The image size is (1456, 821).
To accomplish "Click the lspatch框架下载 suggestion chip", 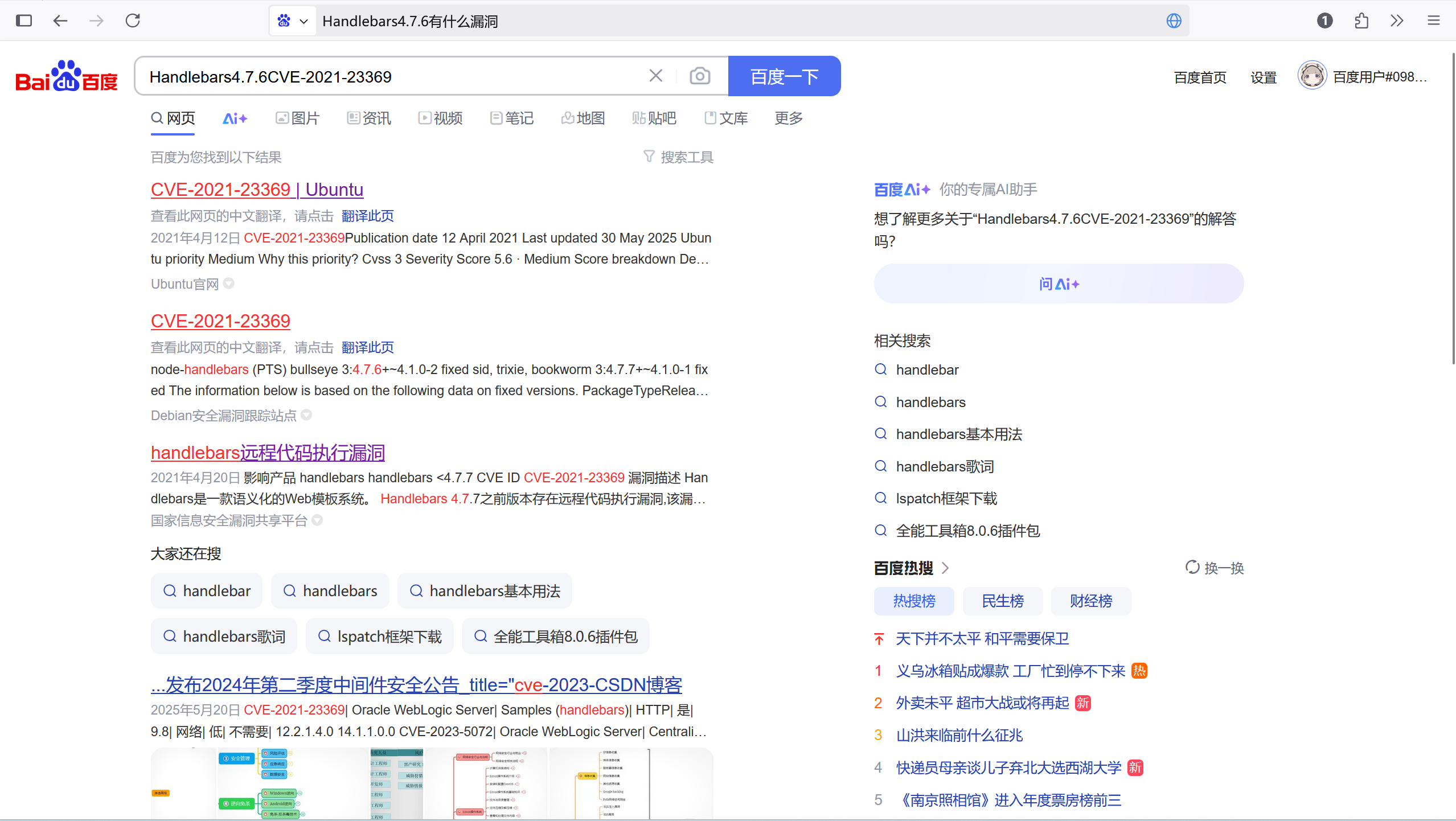I will click(379, 636).
